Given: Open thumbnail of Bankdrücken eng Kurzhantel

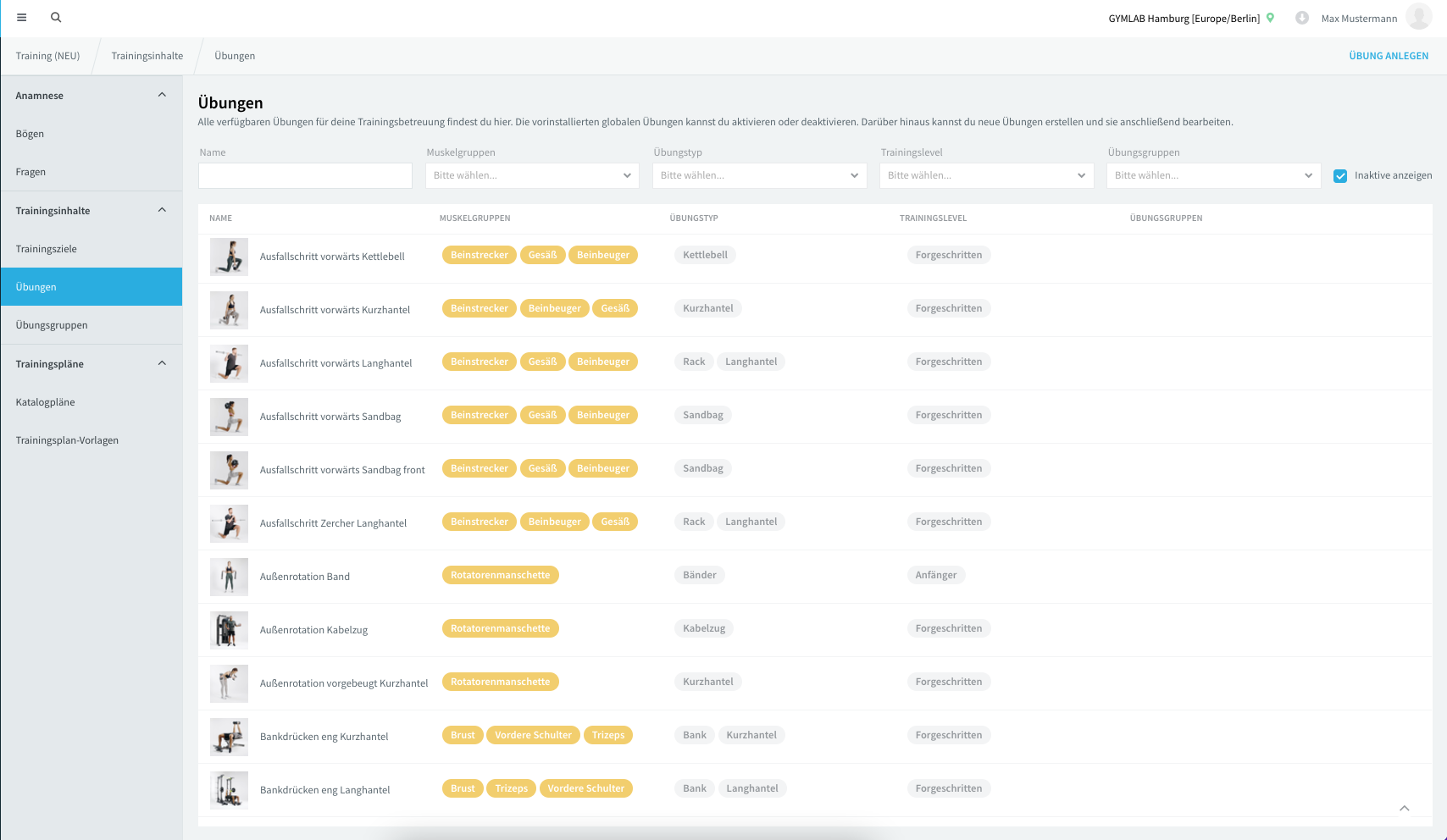Looking at the screenshot, I should tap(229, 737).
